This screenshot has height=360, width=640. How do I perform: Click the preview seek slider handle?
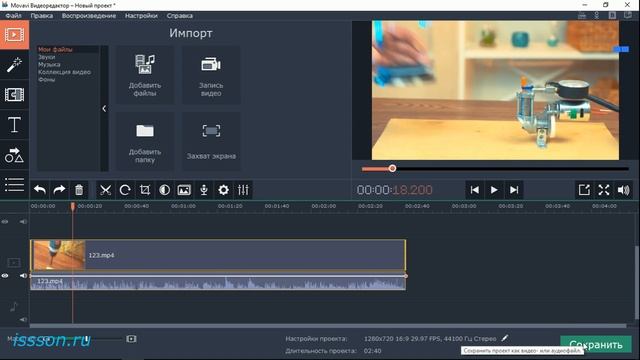point(392,168)
